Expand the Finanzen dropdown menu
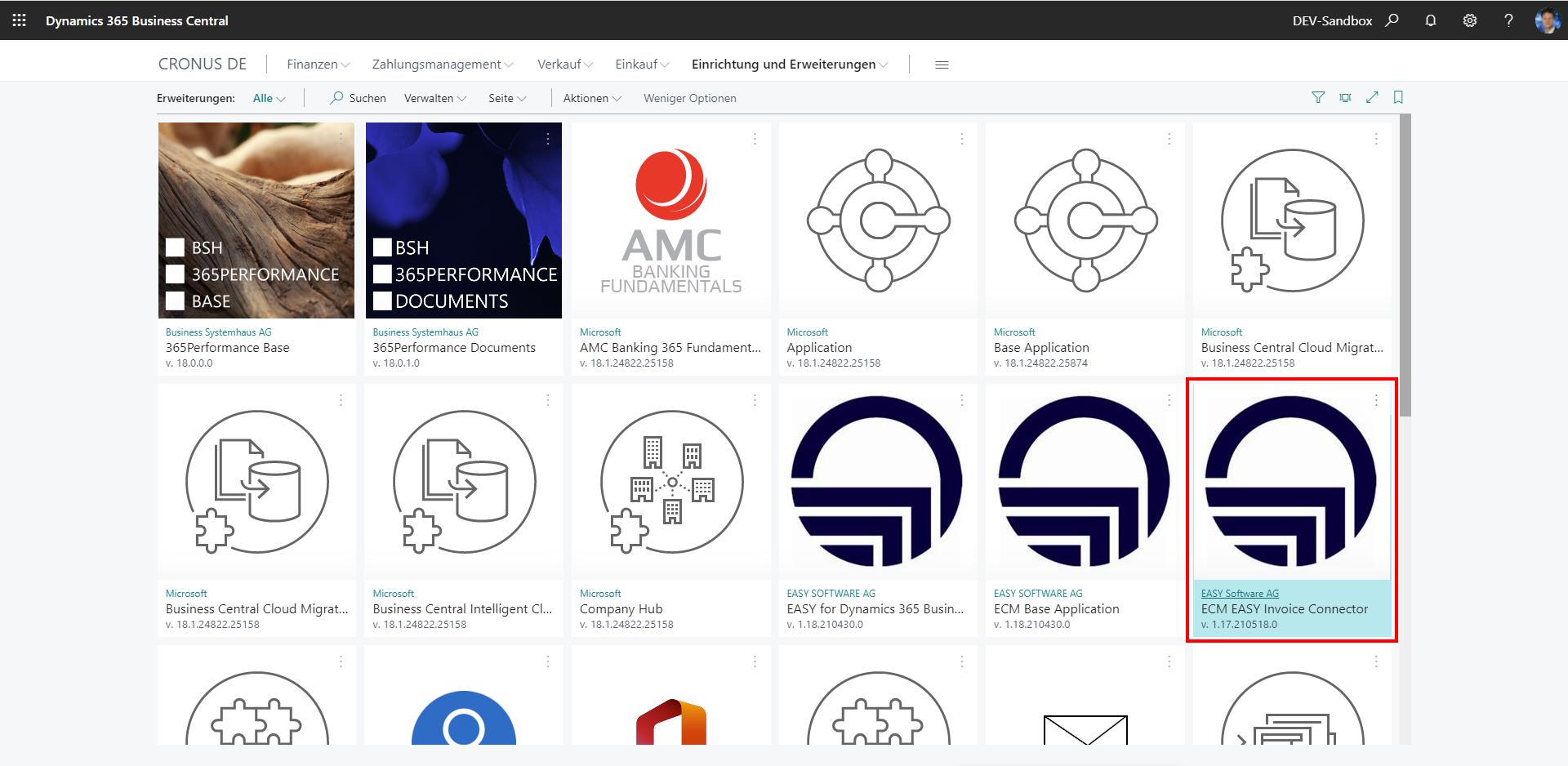1568x766 pixels. click(x=318, y=65)
